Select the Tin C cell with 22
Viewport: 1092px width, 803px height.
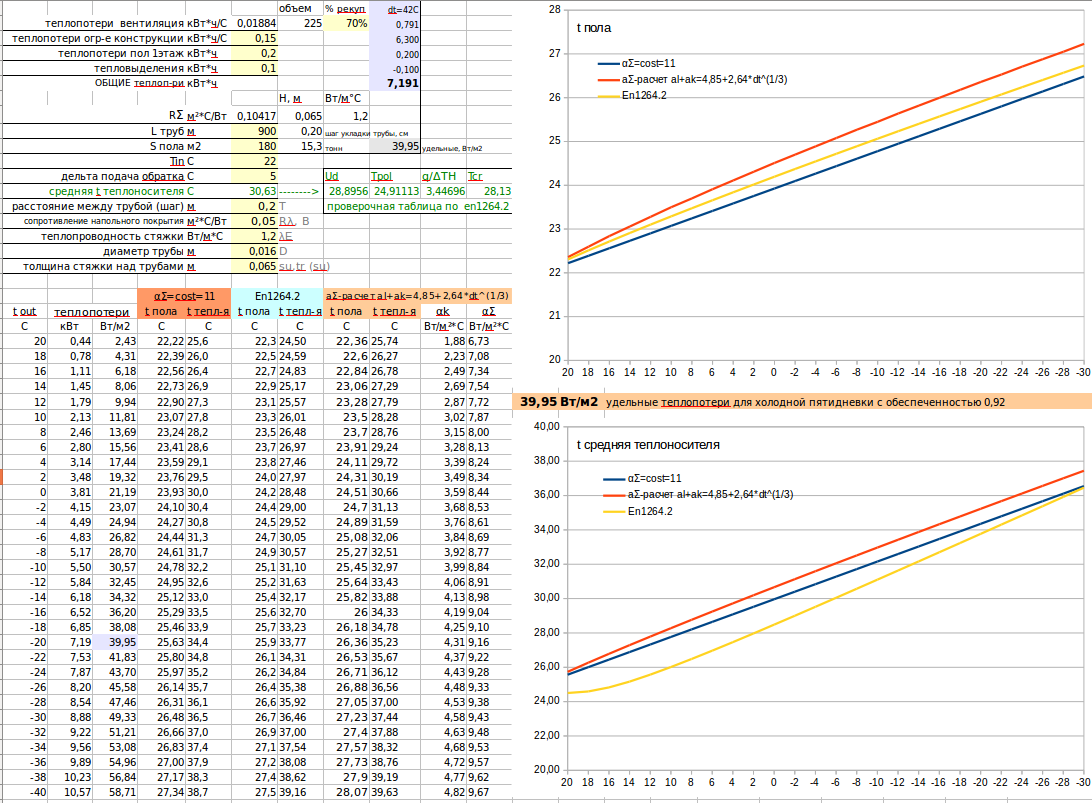(254, 161)
